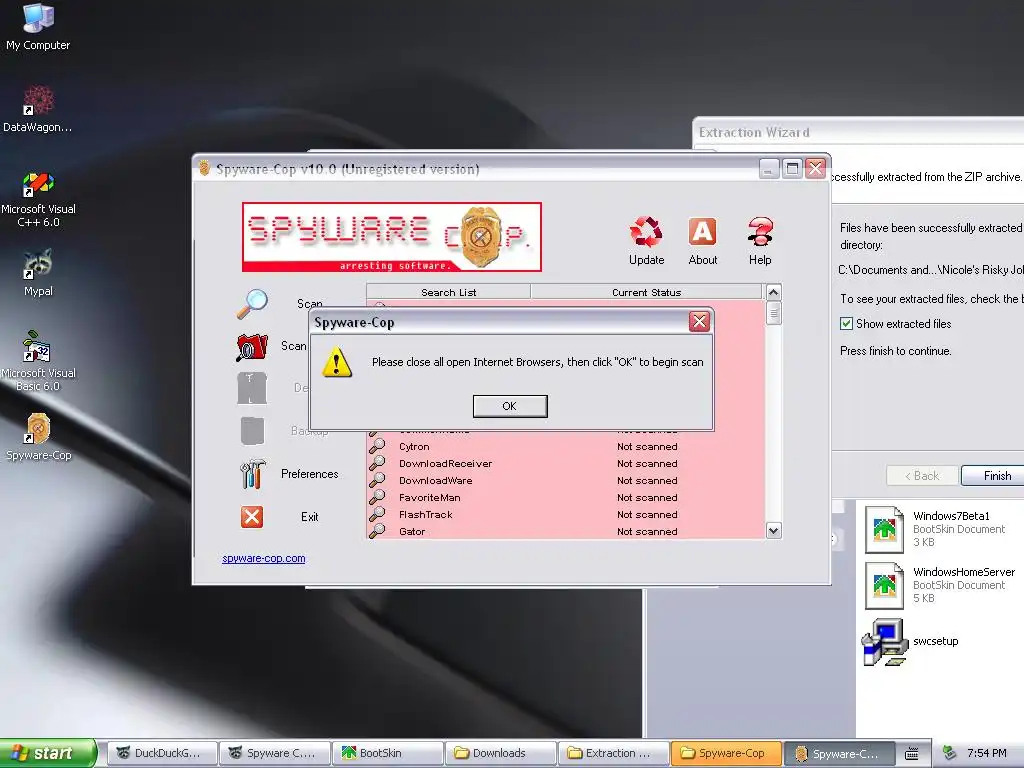
Task: Click the magnifier icon beside DownloadReceiver
Action: (377, 463)
